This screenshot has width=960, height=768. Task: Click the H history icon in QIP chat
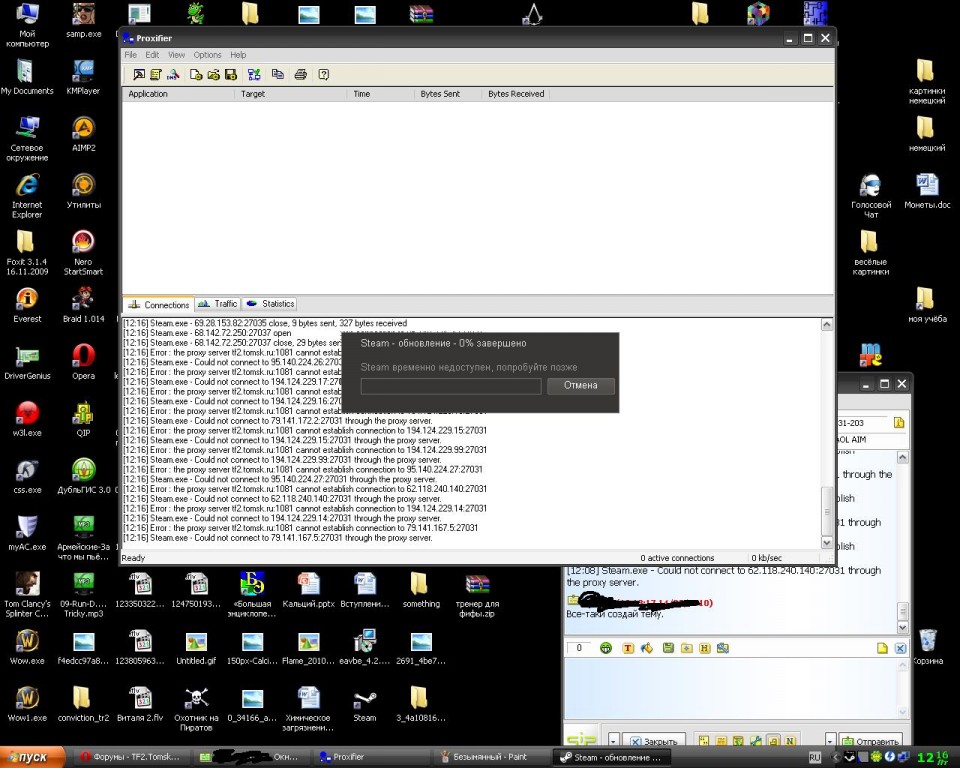(x=705, y=648)
